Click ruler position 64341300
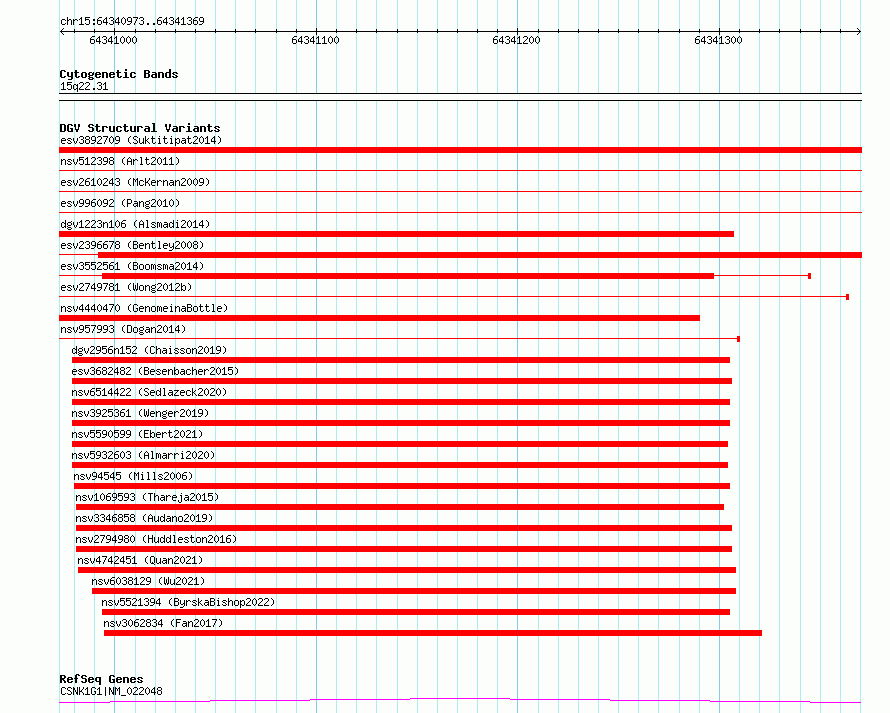 pos(718,40)
